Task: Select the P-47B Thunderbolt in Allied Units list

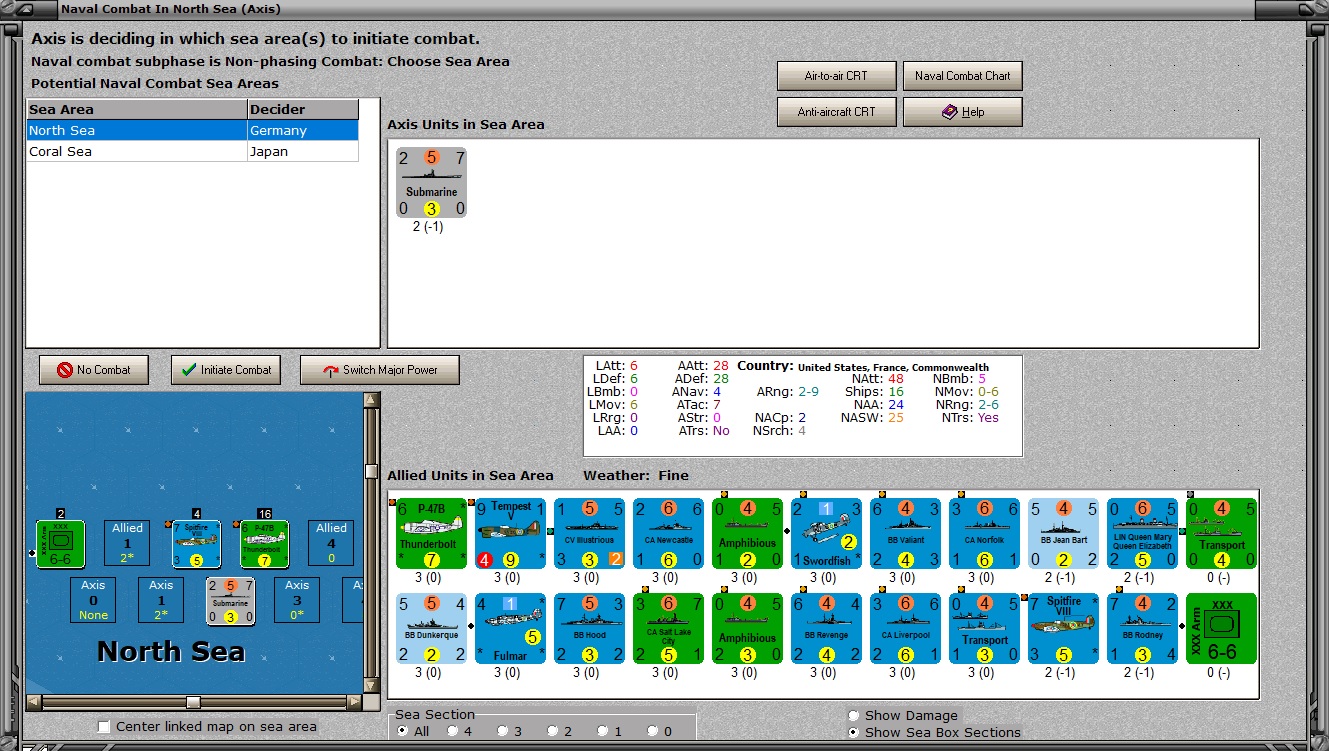Action: 432,533
